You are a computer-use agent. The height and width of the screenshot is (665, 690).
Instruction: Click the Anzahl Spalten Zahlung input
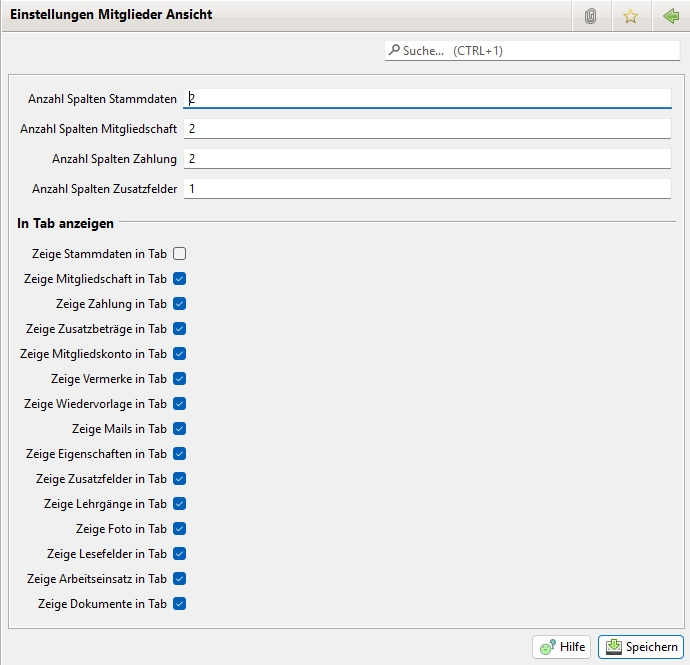pos(427,159)
